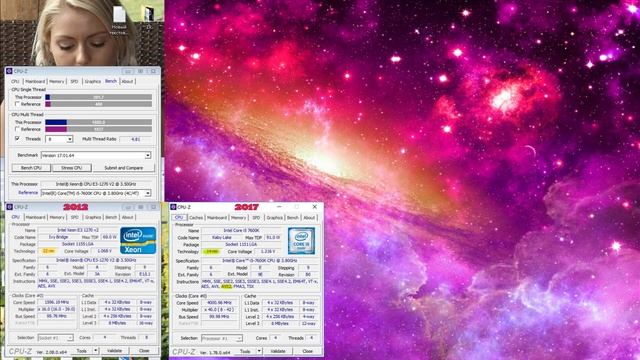Open the Benchmark version dropdown

click(148, 156)
